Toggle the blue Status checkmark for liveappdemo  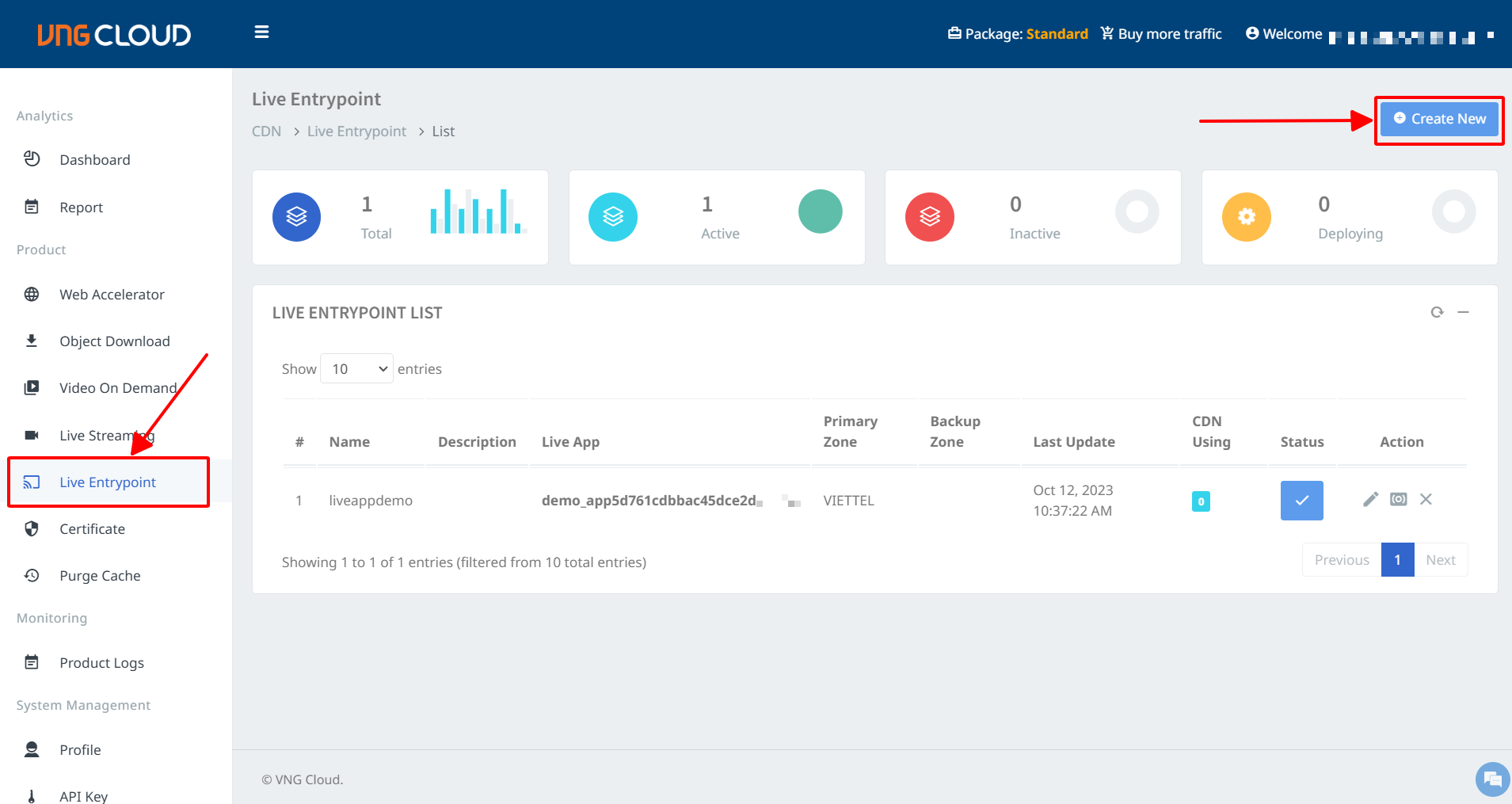coord(1301,501)
